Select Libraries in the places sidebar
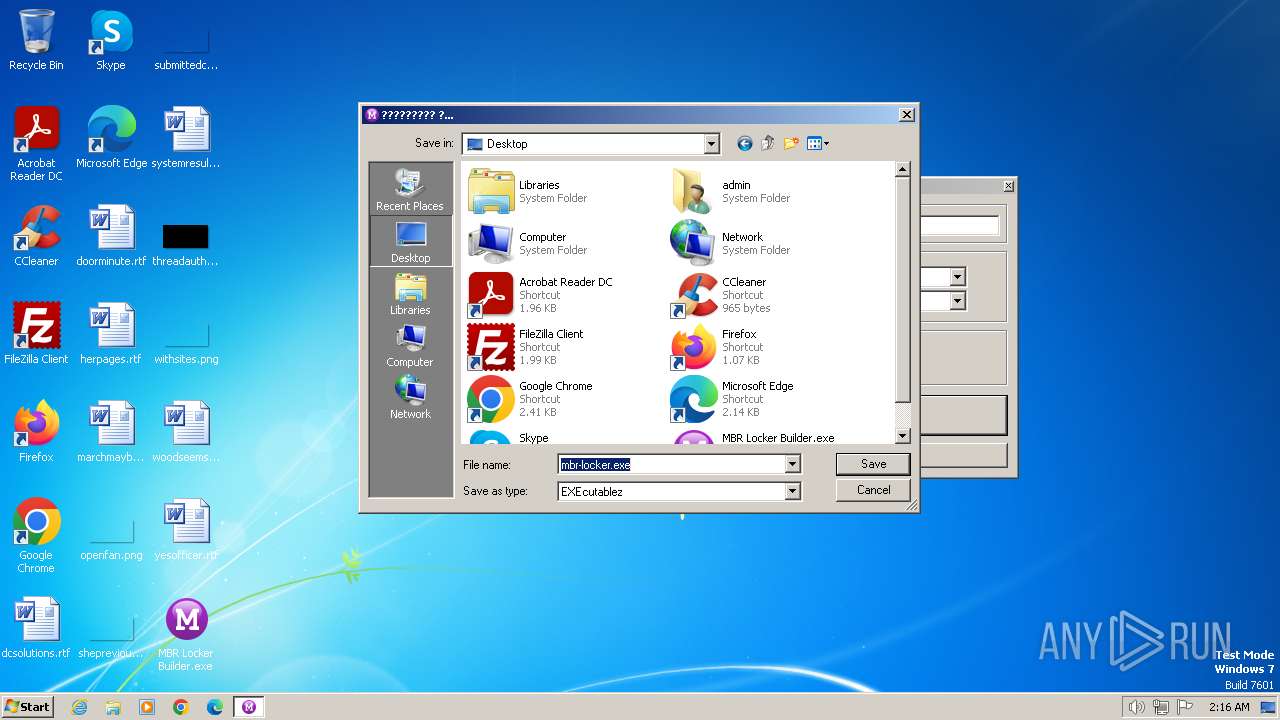The width and height of the screenshot is (1280, 720). [410, 294]
